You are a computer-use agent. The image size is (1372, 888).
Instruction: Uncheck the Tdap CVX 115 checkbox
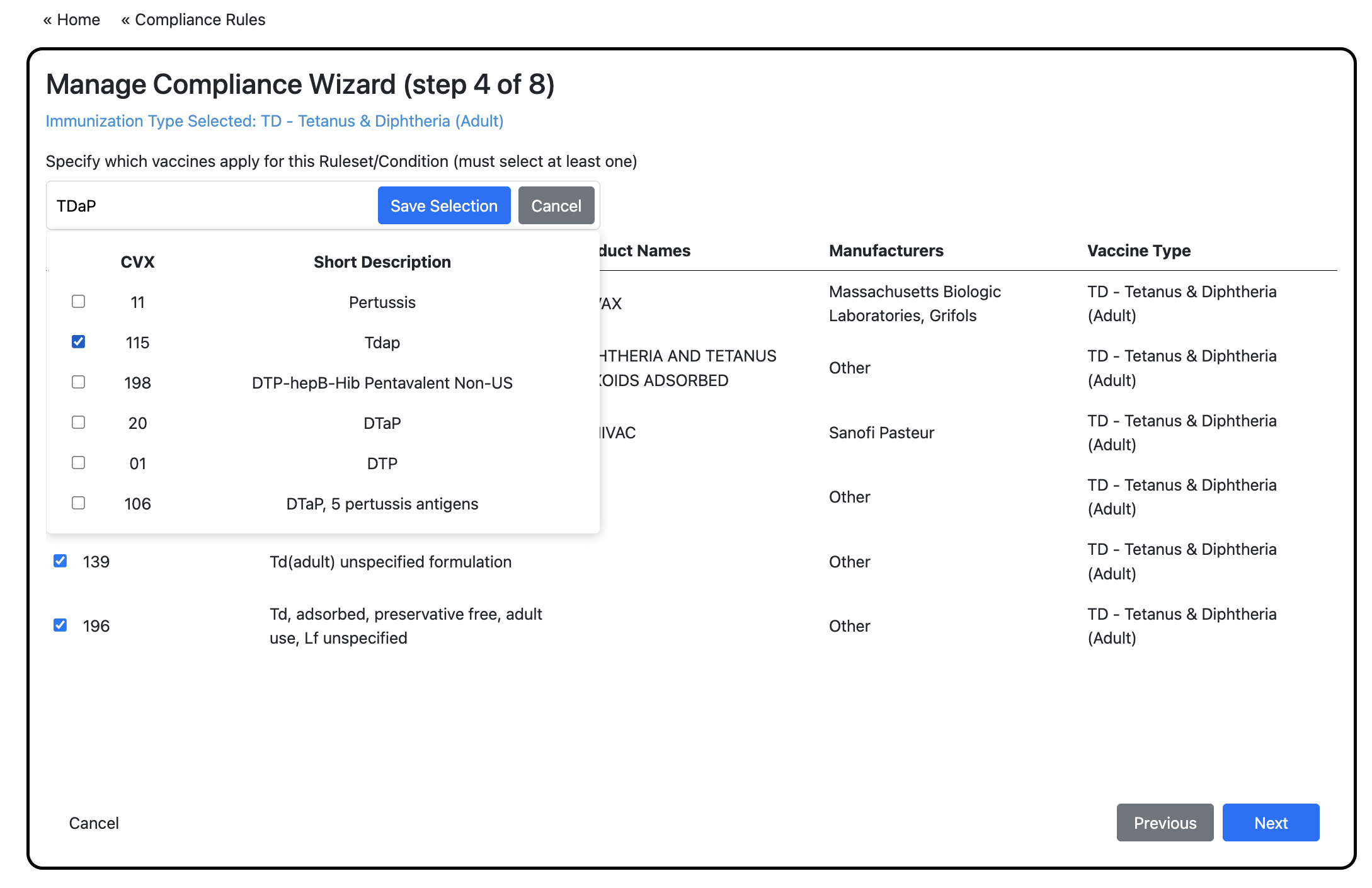pos(78,342)
